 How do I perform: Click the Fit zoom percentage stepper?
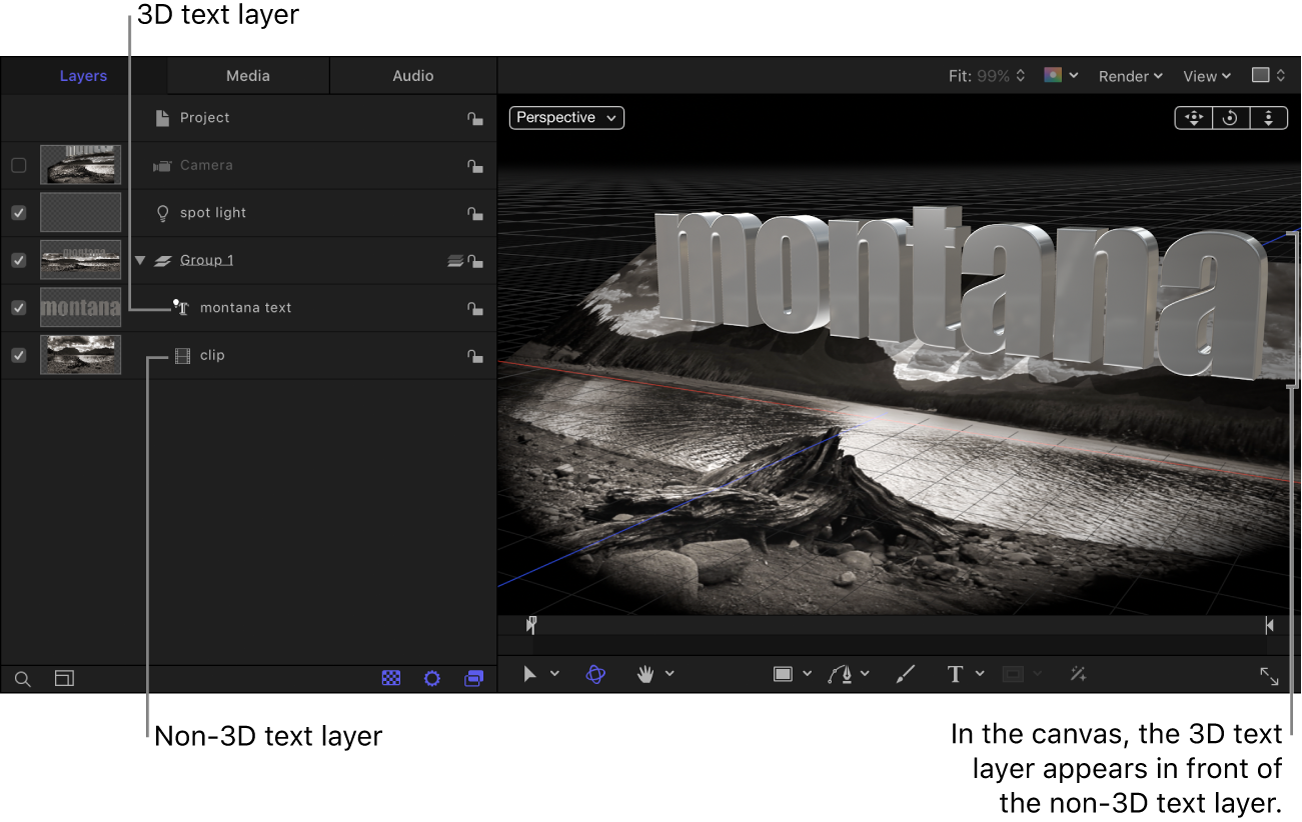pyautogui.click(x=1020, y=75)
